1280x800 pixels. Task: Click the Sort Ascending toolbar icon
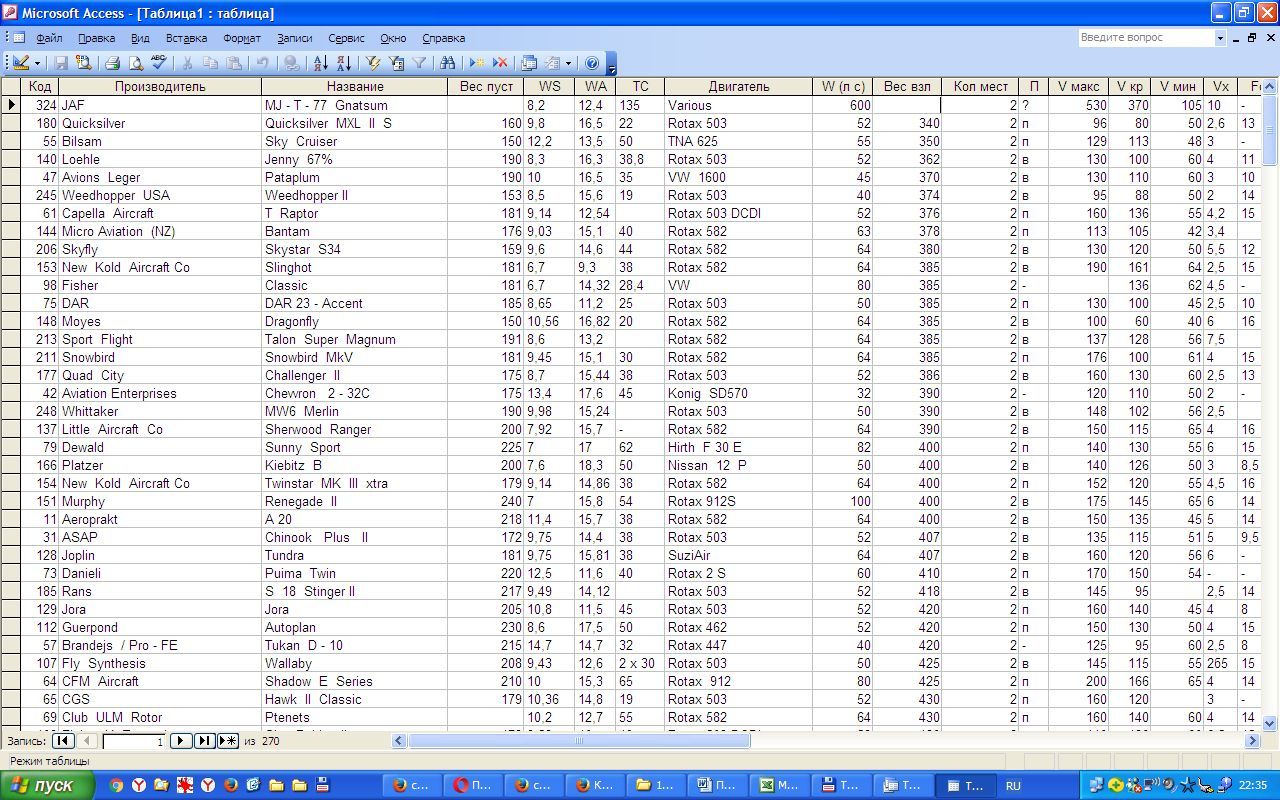pos(320,63)
